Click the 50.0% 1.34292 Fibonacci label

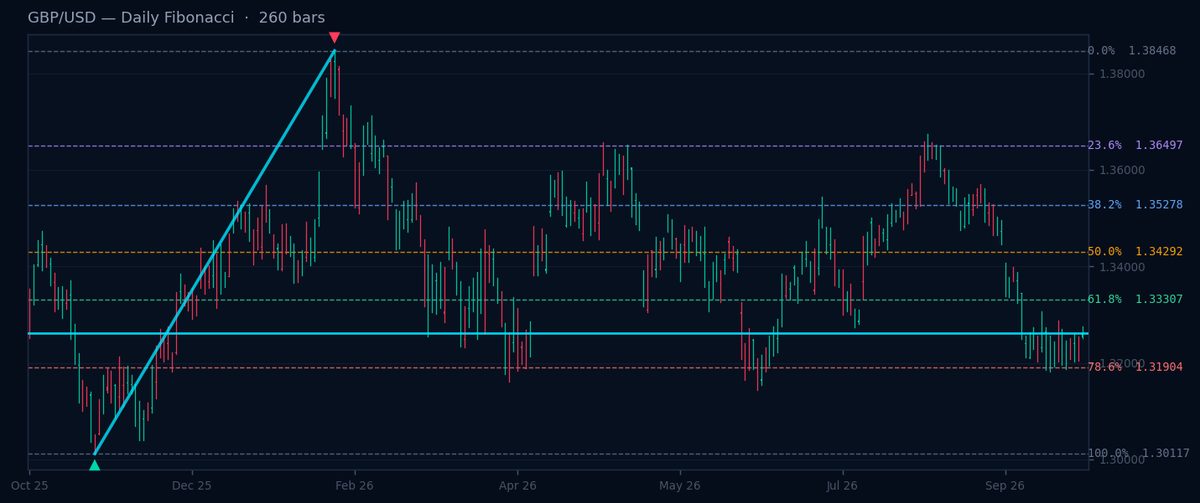tap(1135, 252)
